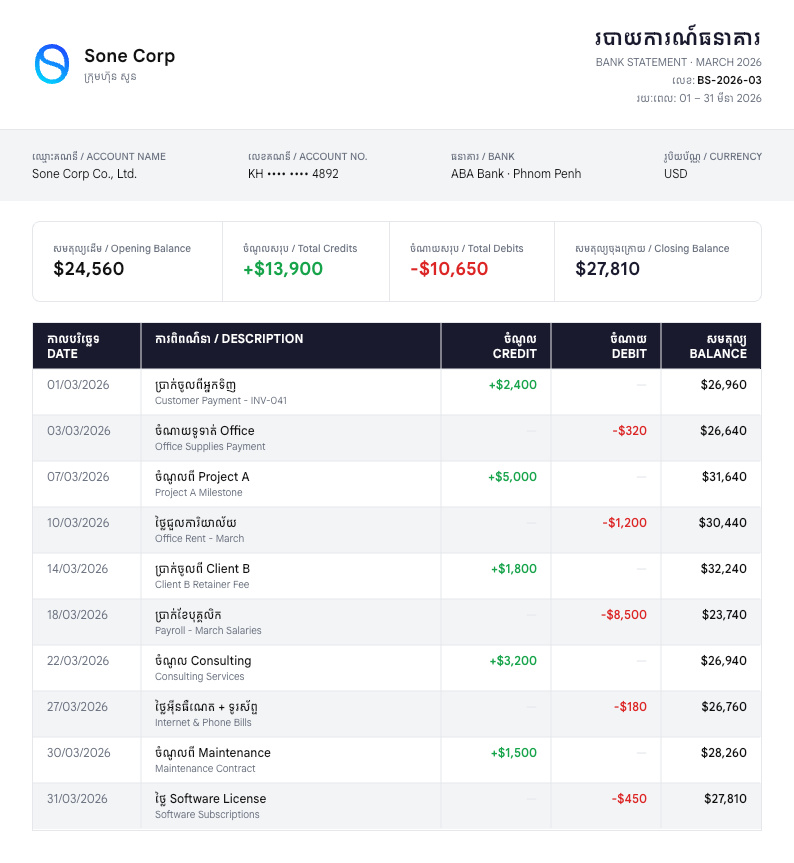
Task: Select the statement number BS-2026-03
Action: [729, 80]
